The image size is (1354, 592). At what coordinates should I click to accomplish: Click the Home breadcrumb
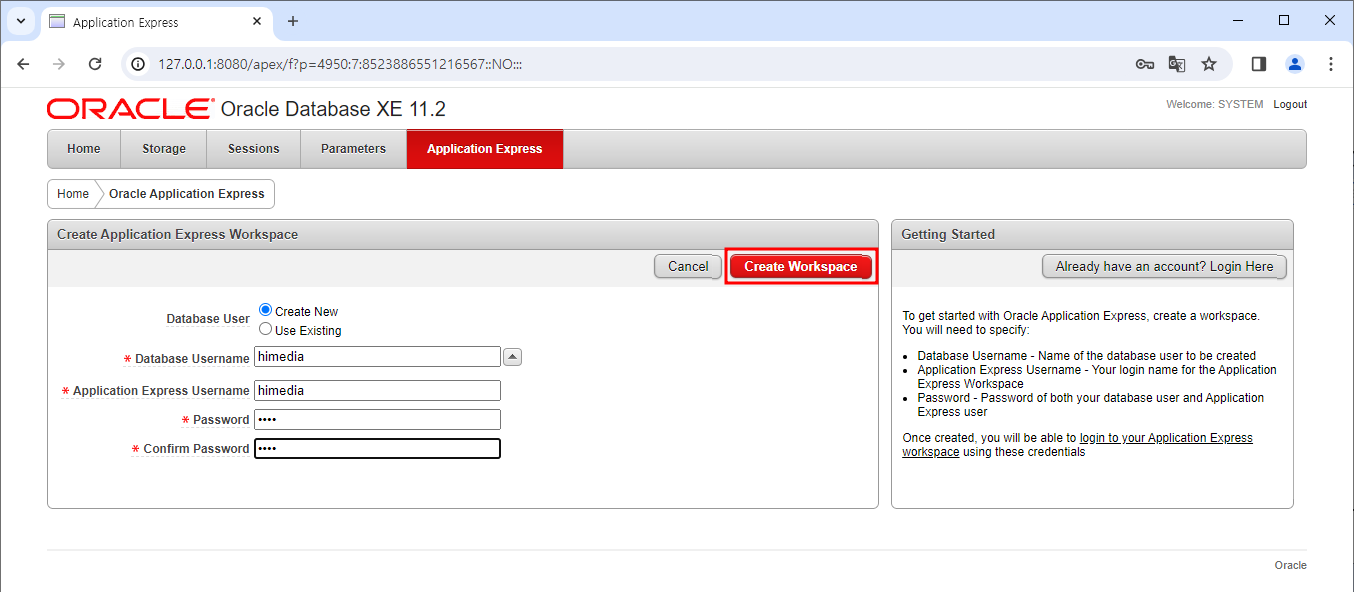pos(73,194)
